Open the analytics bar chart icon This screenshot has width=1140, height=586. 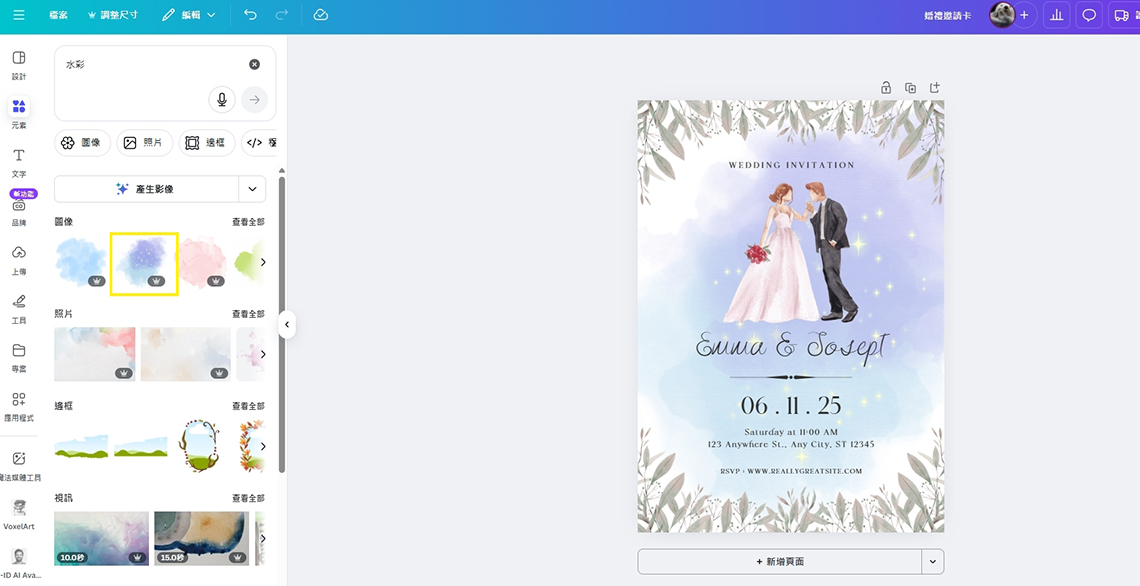pos(1056,15)
